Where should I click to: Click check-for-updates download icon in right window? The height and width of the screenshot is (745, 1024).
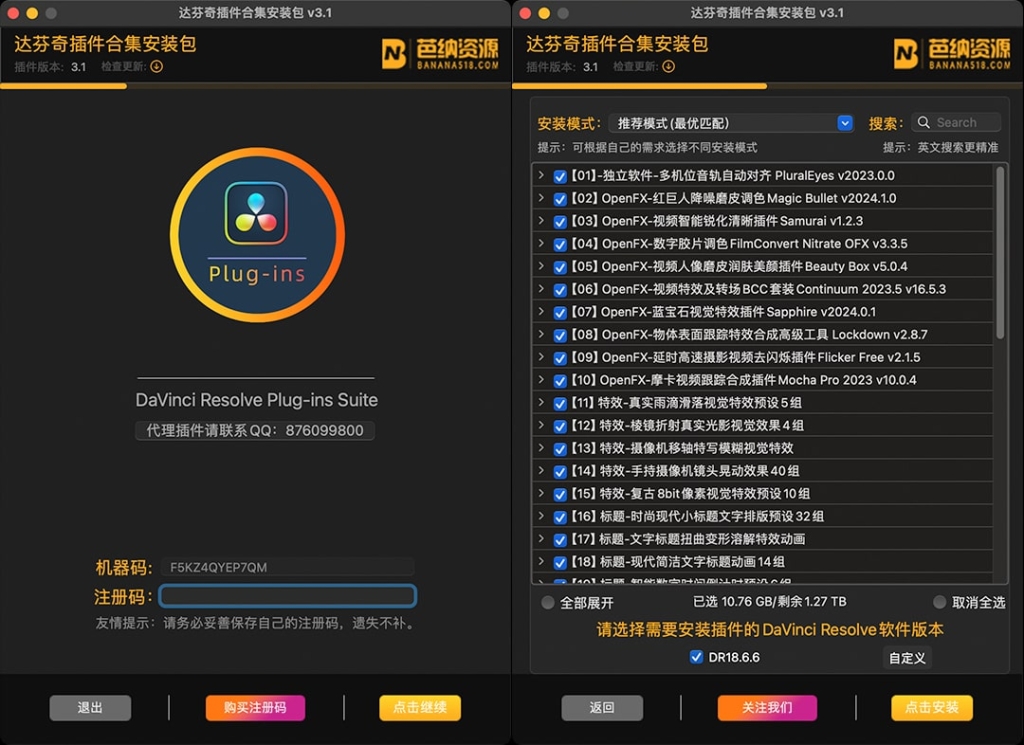coord(668,67)
